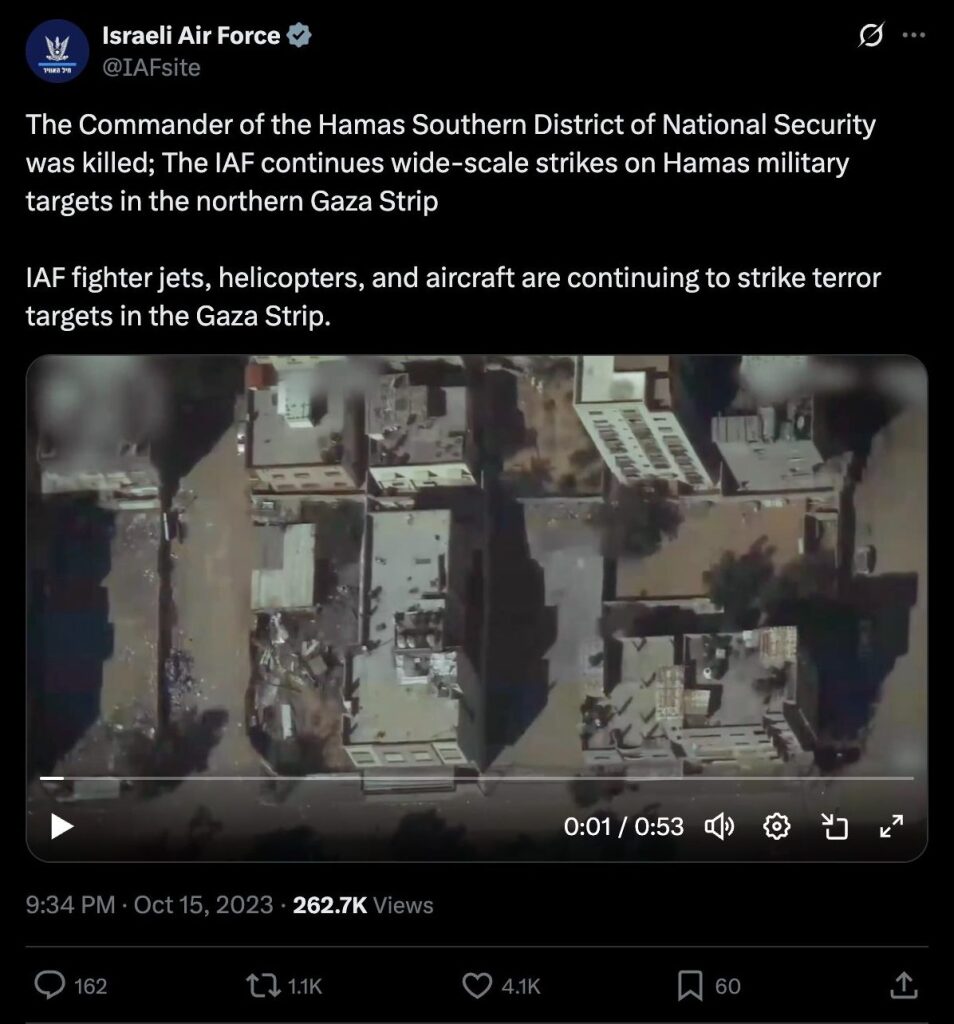Like the tweet with heart icon

point(477,985)
